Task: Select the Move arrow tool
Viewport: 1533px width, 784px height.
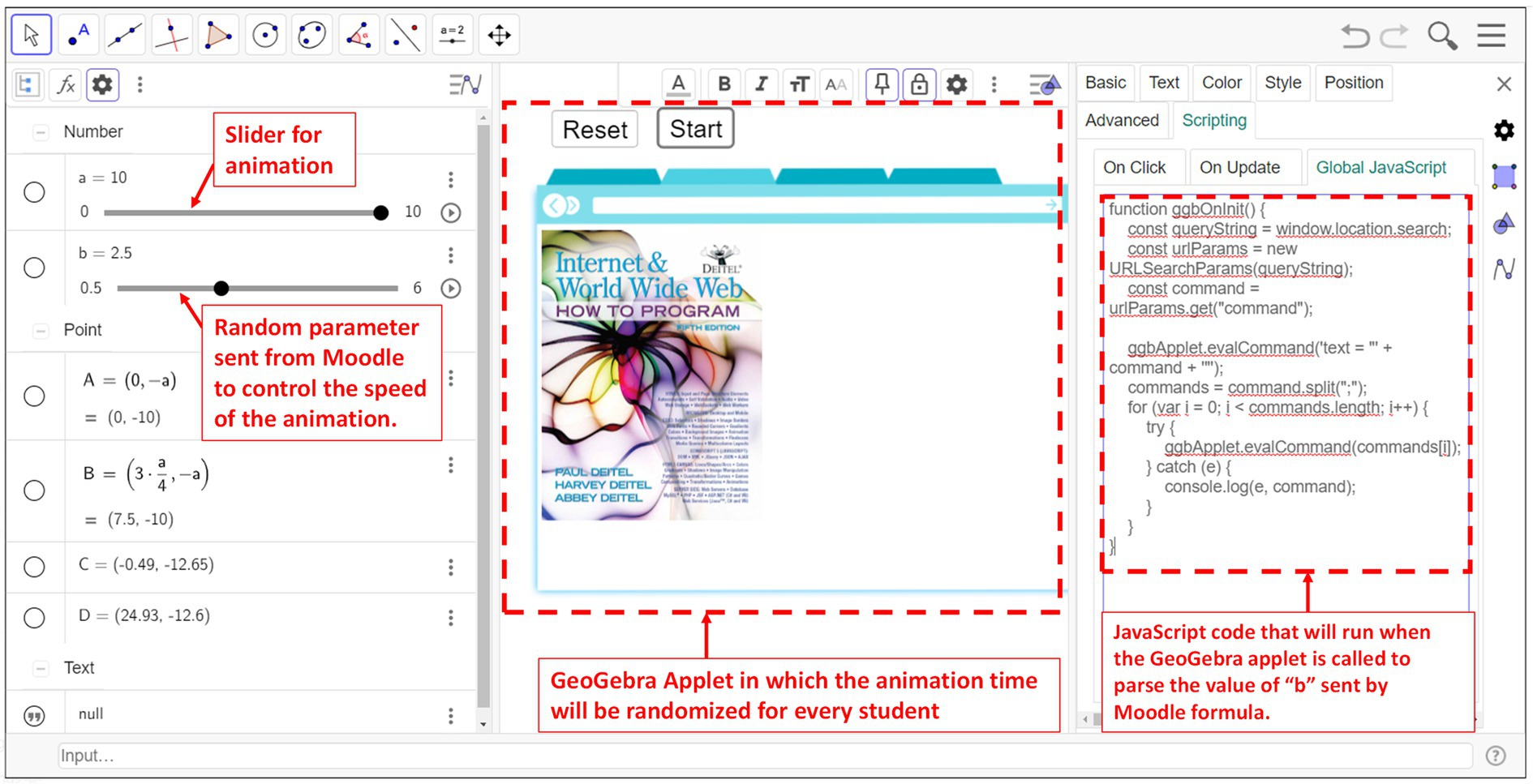Action: [32, 36]
